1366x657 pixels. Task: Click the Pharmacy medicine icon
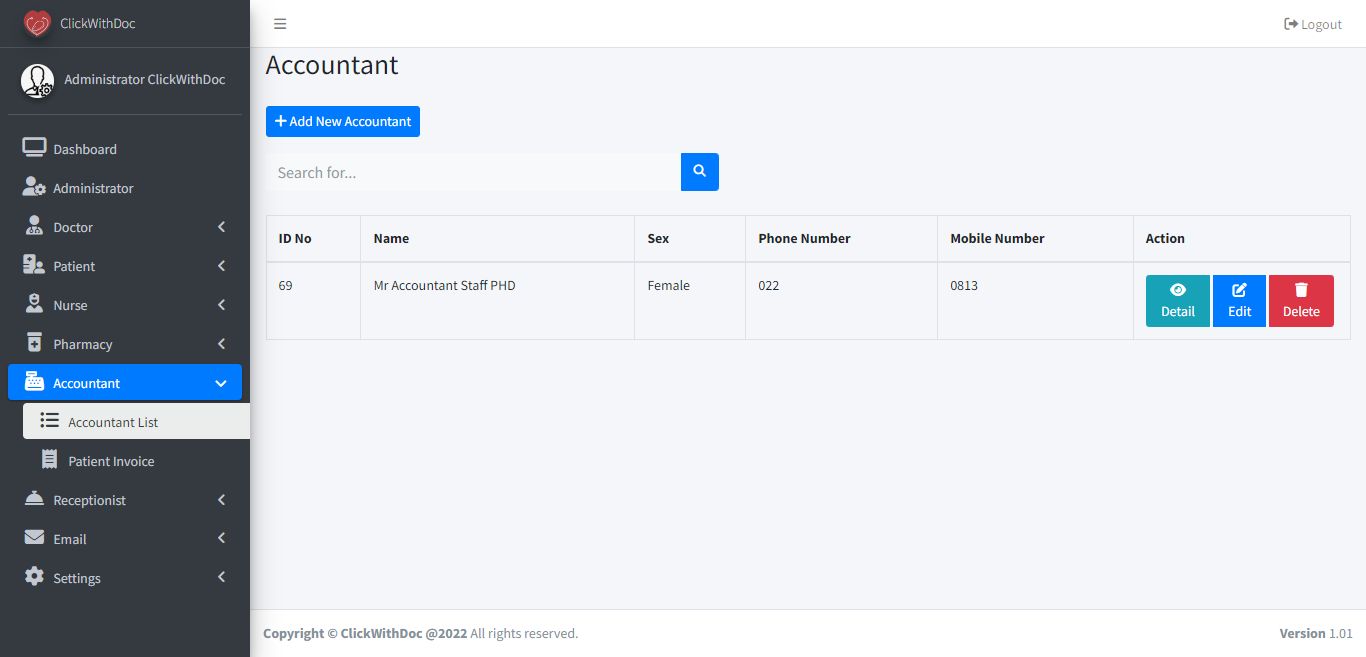pos(34,344)
